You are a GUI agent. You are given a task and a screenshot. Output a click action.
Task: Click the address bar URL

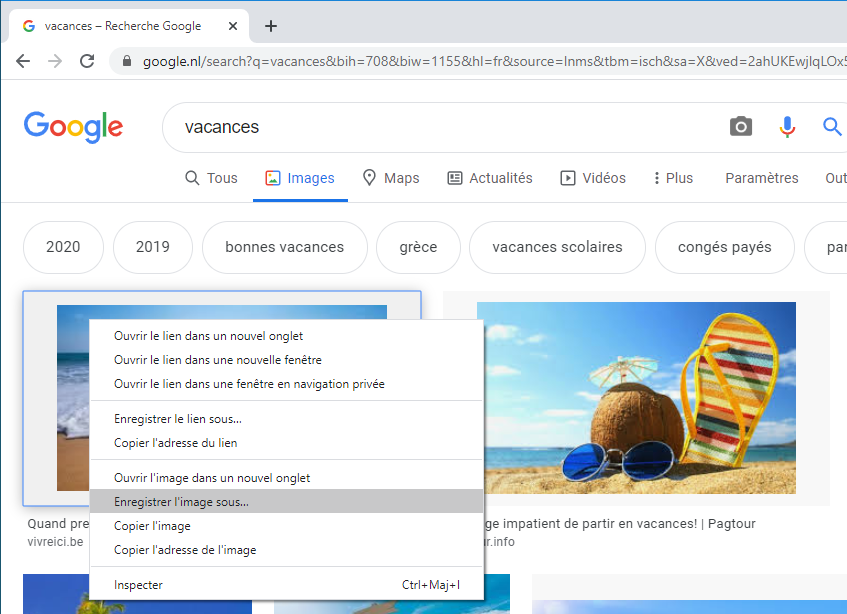pos(494,61)
